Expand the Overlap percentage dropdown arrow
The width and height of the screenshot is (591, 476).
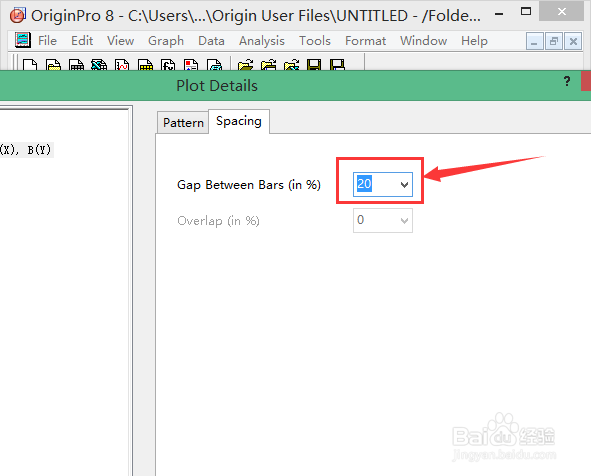point(404,220)
